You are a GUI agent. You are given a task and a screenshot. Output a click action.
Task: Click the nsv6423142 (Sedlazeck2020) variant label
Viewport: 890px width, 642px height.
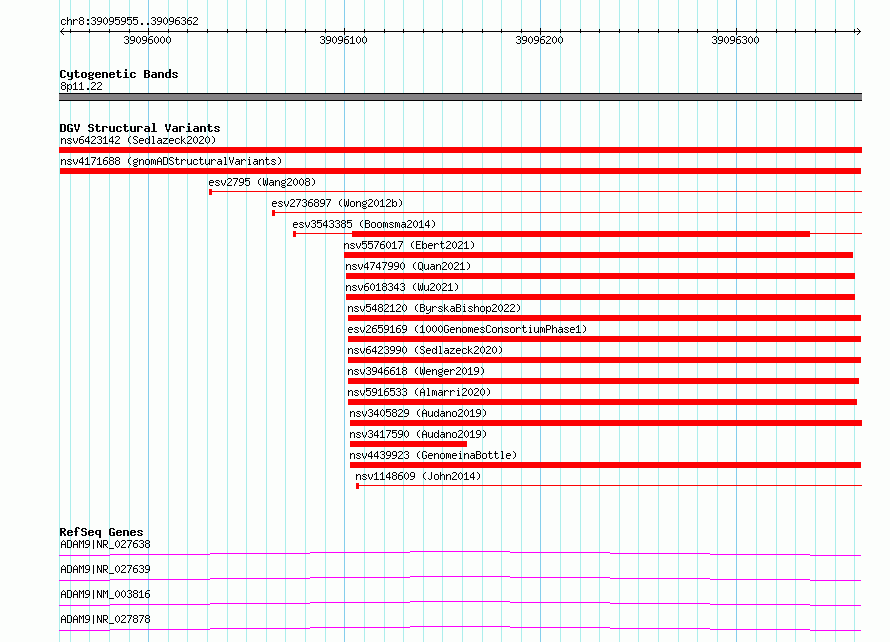tap(138, 140)
